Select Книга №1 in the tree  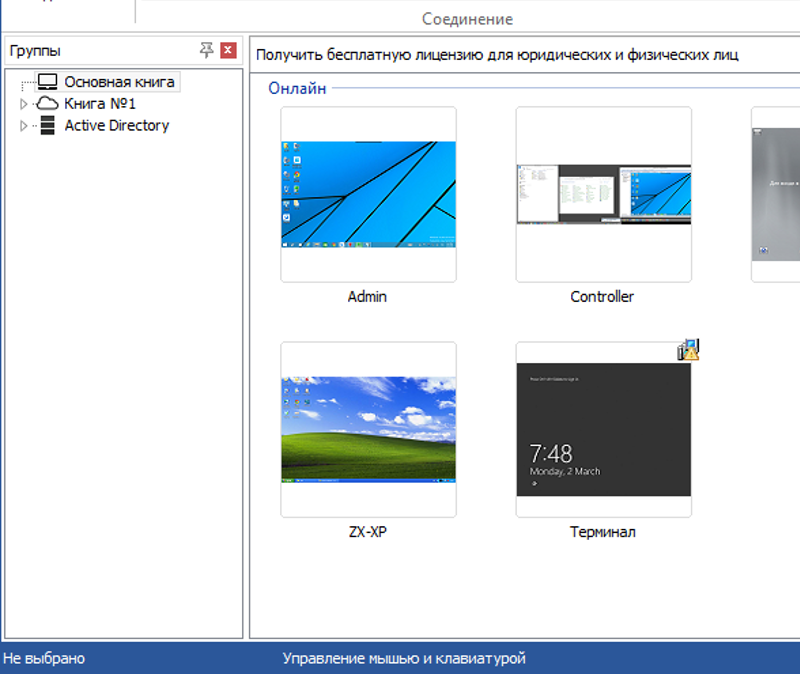click(100, 104)
